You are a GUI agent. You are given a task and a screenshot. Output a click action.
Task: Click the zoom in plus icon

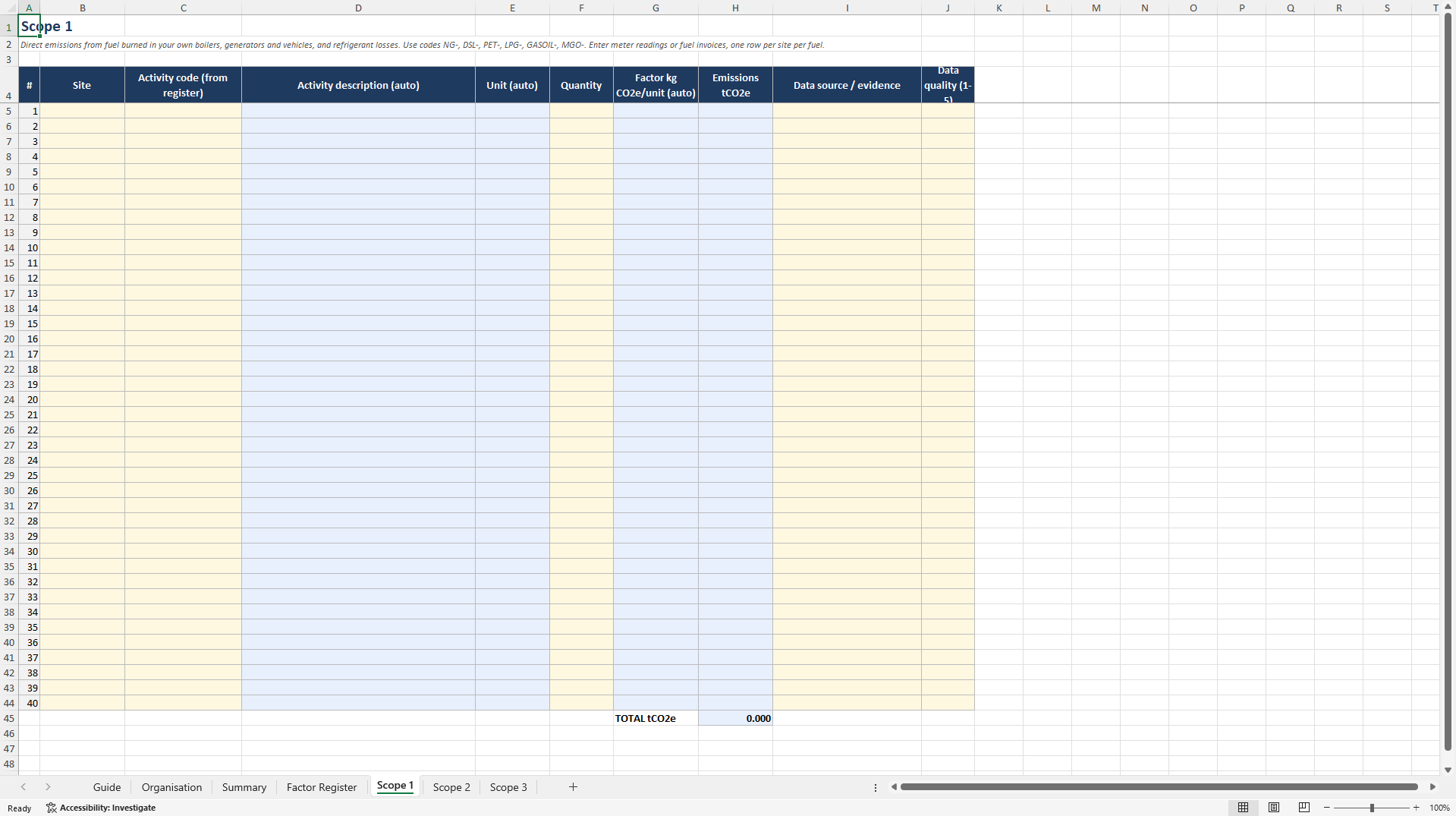(1417, 808)
